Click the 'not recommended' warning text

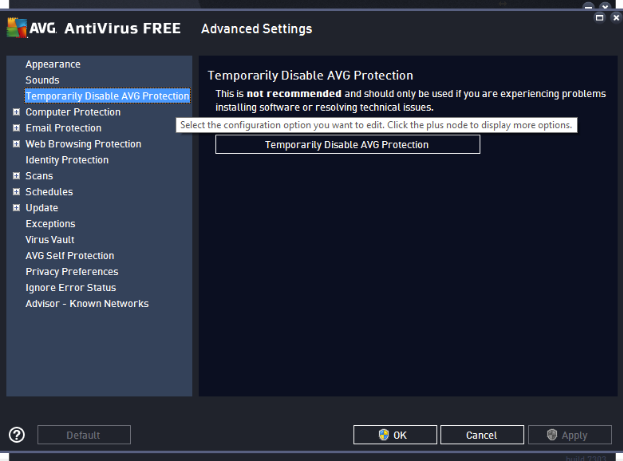tap(294, 94)
